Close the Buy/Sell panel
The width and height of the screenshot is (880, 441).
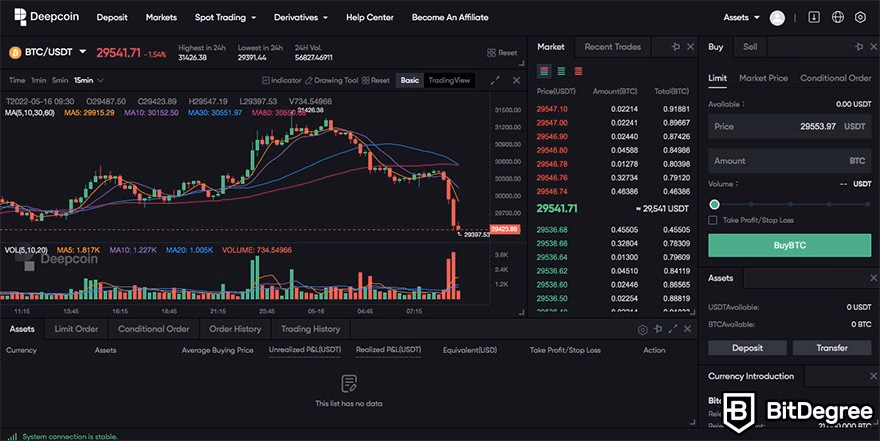tap(874, 47)
